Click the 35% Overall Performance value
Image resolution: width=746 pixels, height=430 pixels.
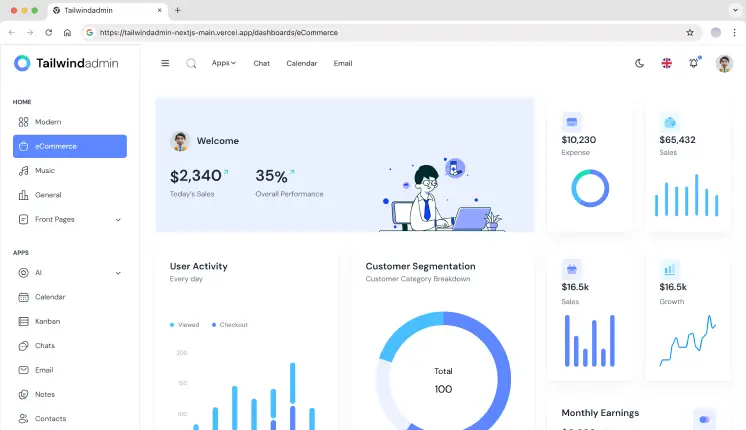[x=271, y=176]
